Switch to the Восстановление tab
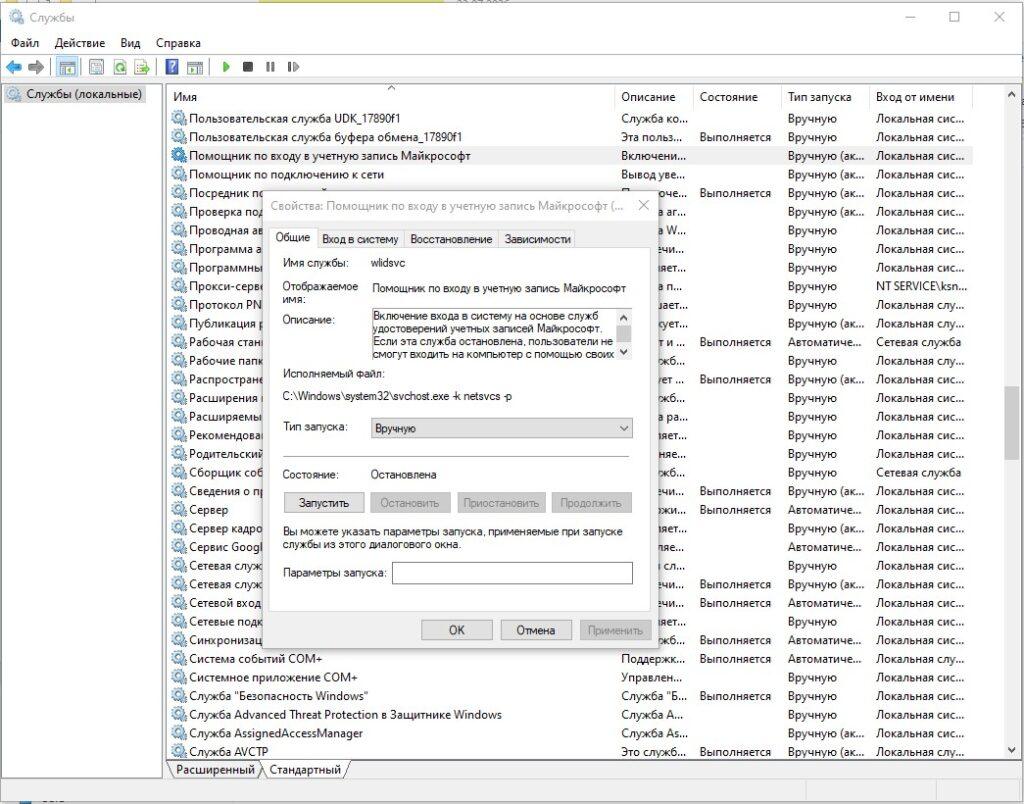This screenshot has height=804, width=1024. click(451, 239)
